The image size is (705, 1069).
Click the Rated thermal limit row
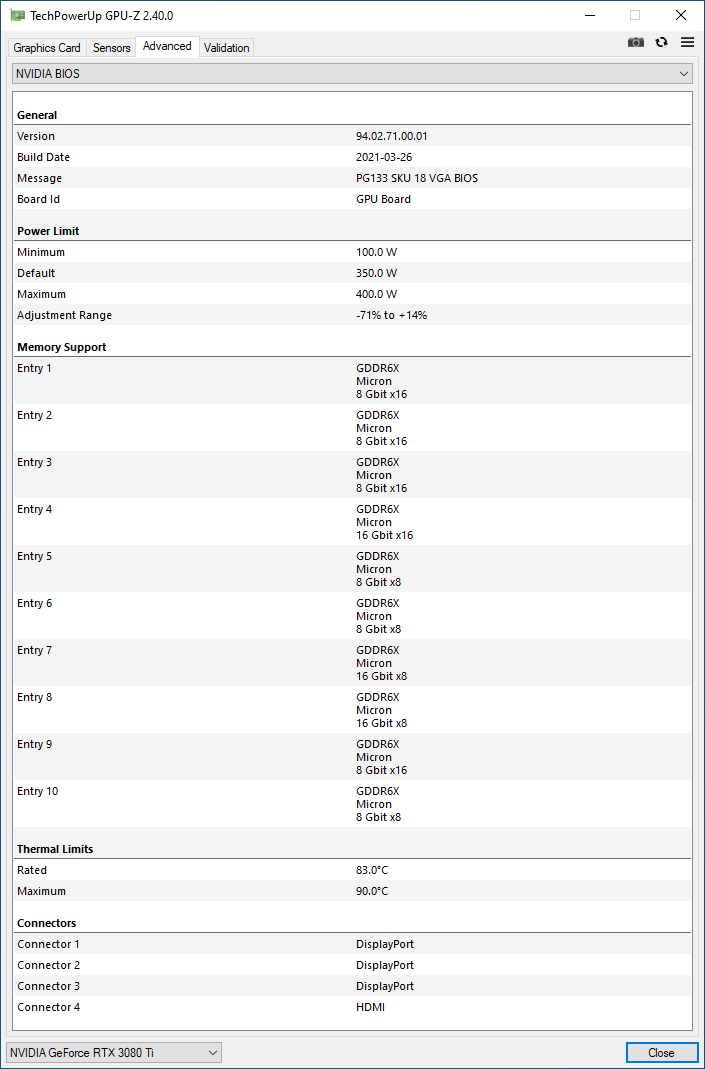coord(352,870)
